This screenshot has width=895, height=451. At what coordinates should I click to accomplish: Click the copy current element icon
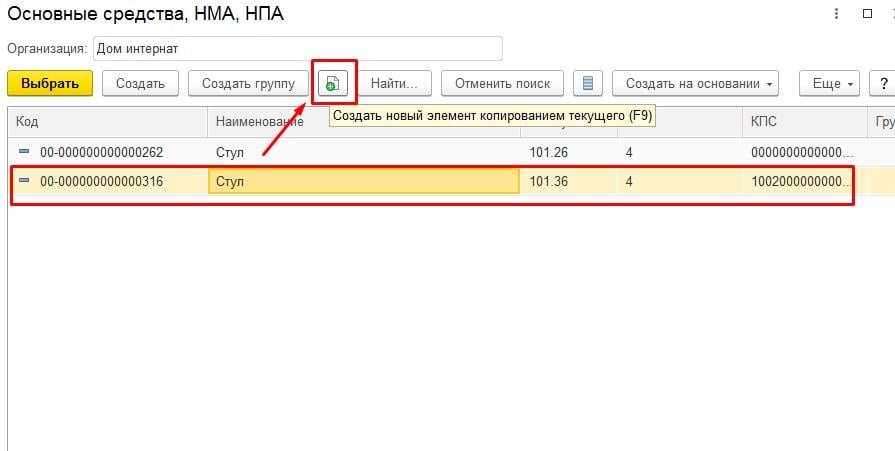(332, 84)
